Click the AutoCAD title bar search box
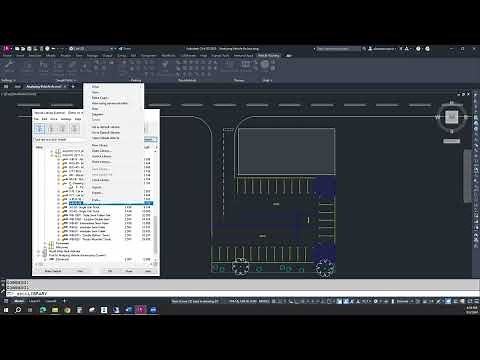480x360 pixels. [337, 49]
